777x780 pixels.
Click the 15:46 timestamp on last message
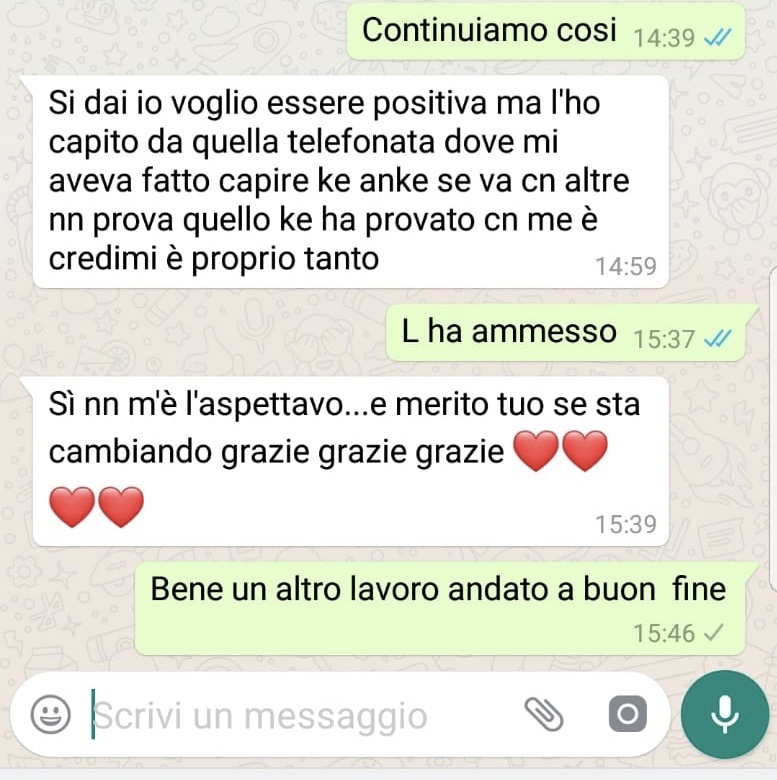tap(664, 633)
